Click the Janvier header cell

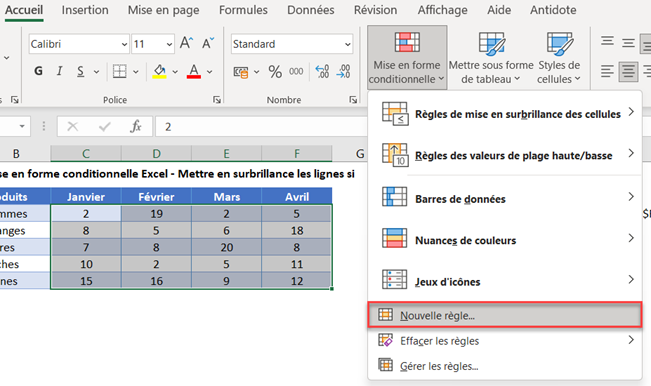tap(86, 197)
